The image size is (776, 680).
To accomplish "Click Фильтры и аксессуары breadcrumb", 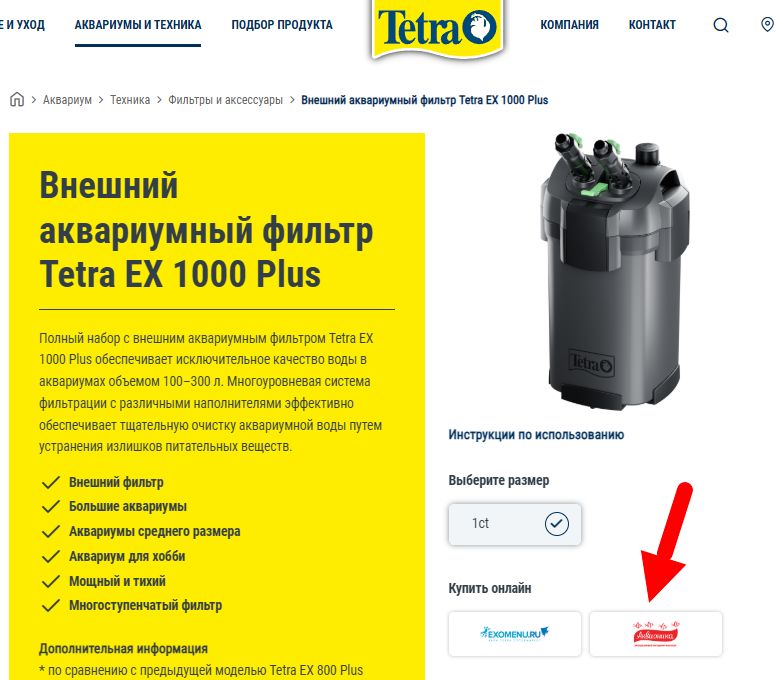I will [226, 100].
